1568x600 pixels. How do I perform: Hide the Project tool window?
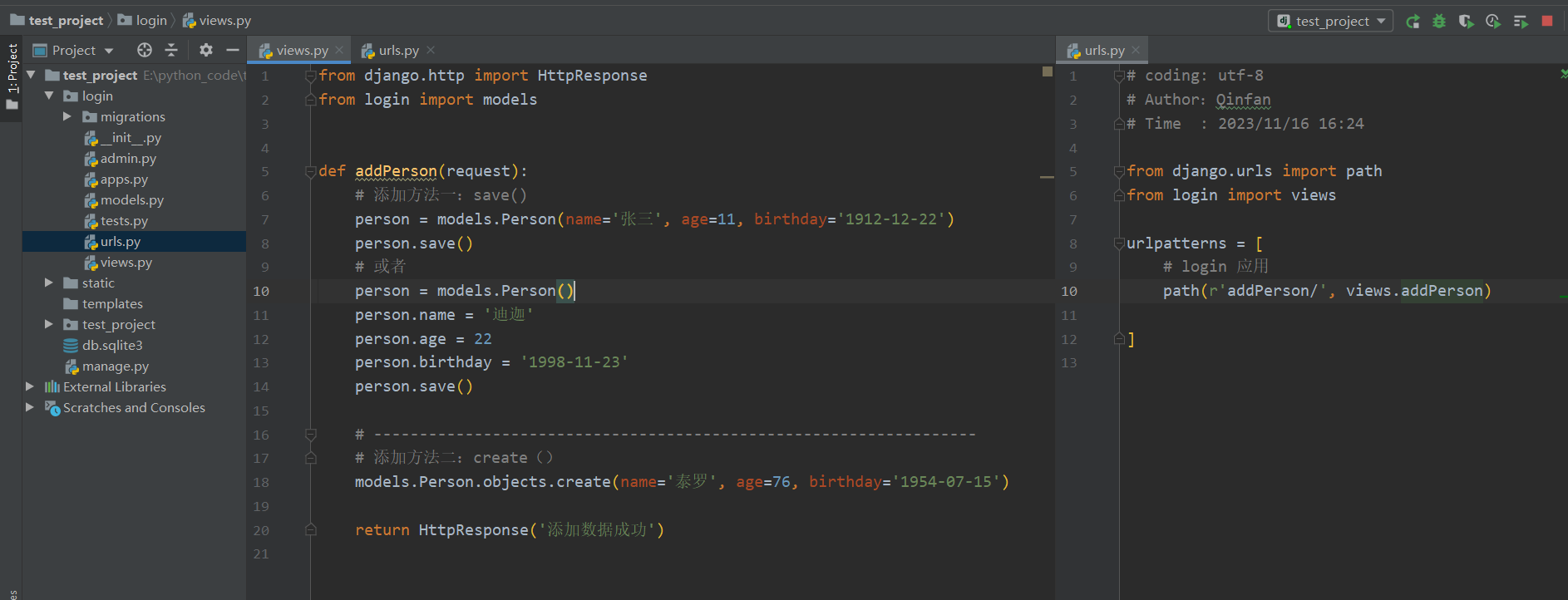pyautogui.click(x=233, y=50)
